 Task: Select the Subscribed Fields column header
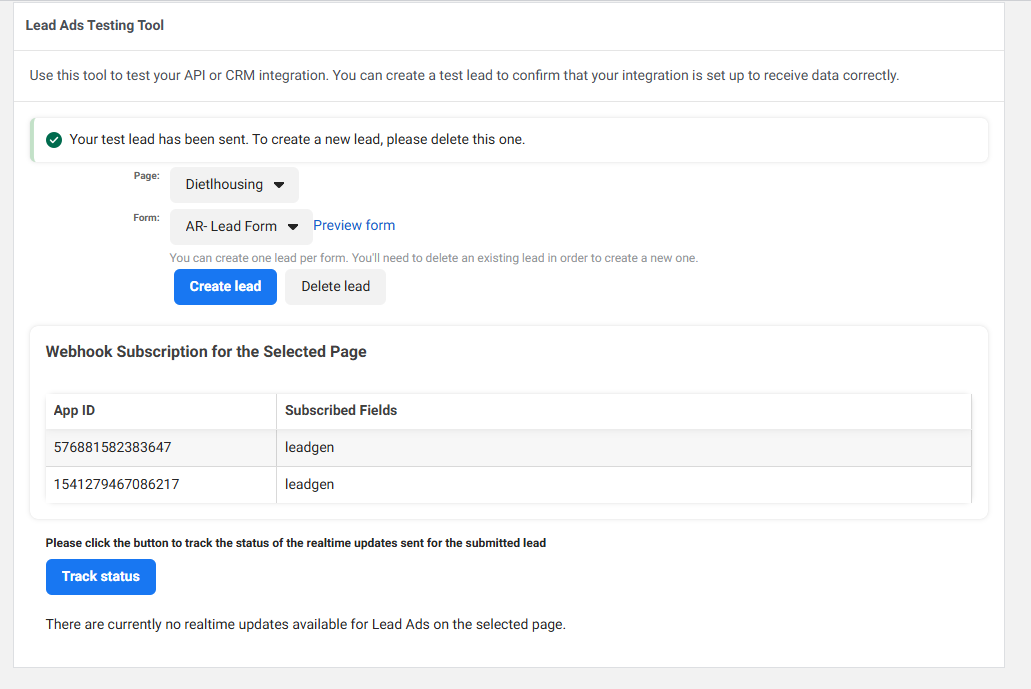click(341, 411)
